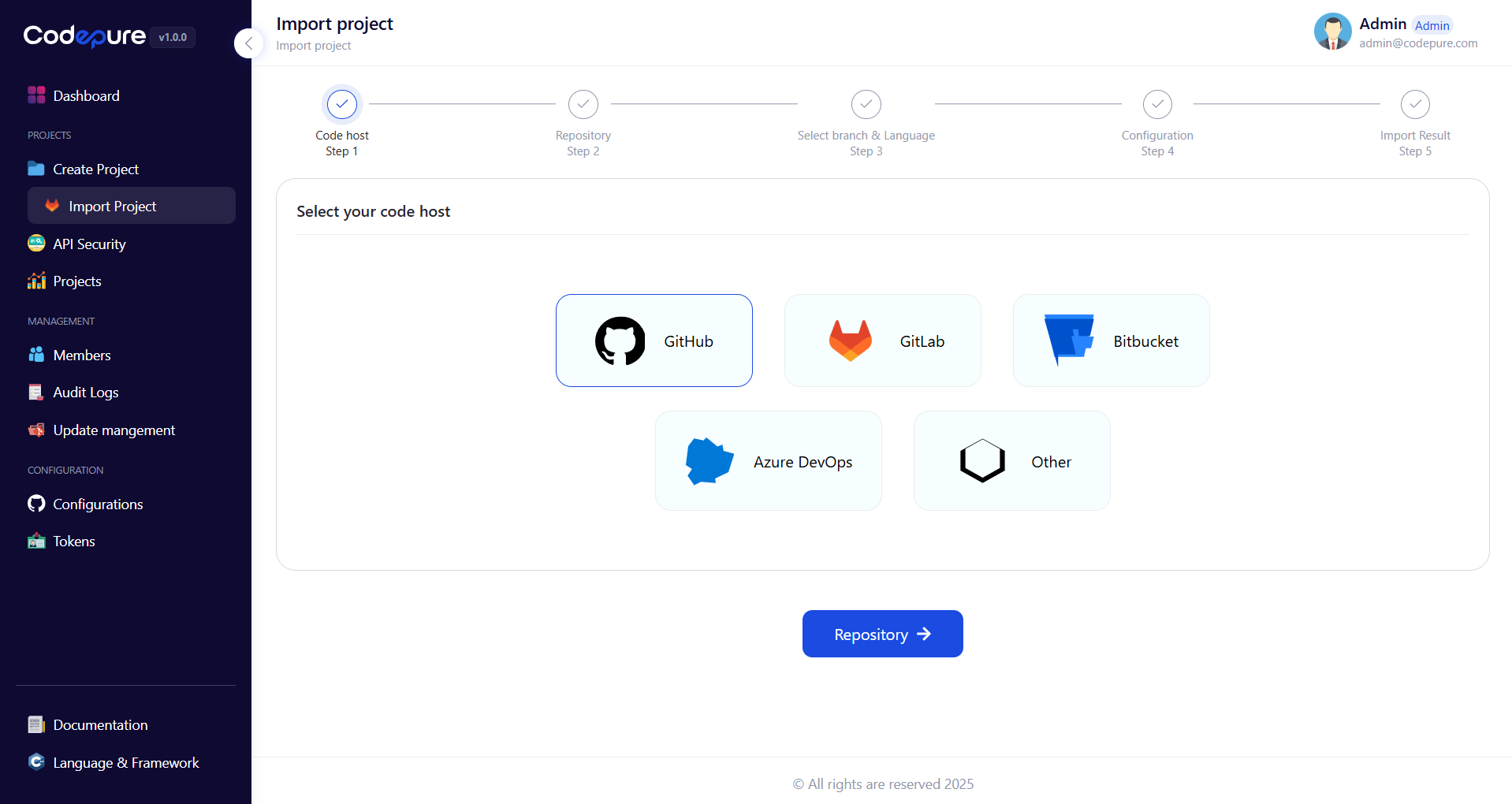Select the Bitbucket code host card

[x=1112, y=341]
